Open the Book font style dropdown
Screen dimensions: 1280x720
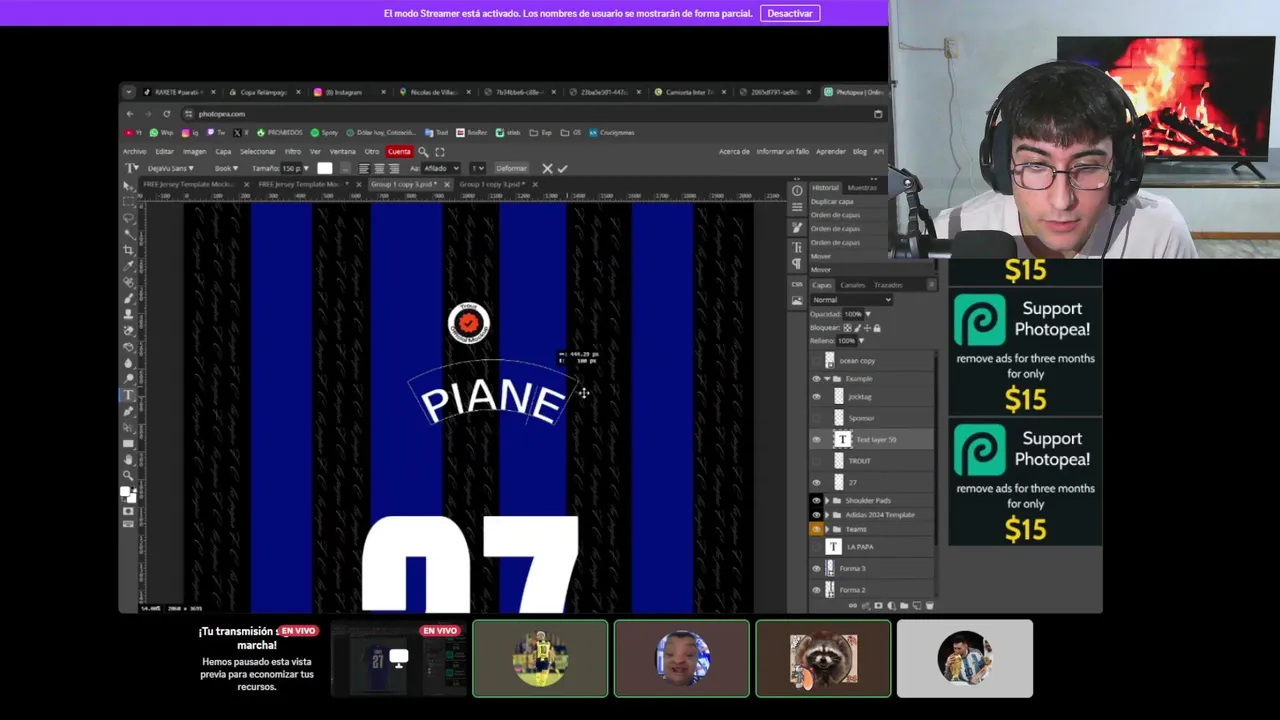click(227, 168)
